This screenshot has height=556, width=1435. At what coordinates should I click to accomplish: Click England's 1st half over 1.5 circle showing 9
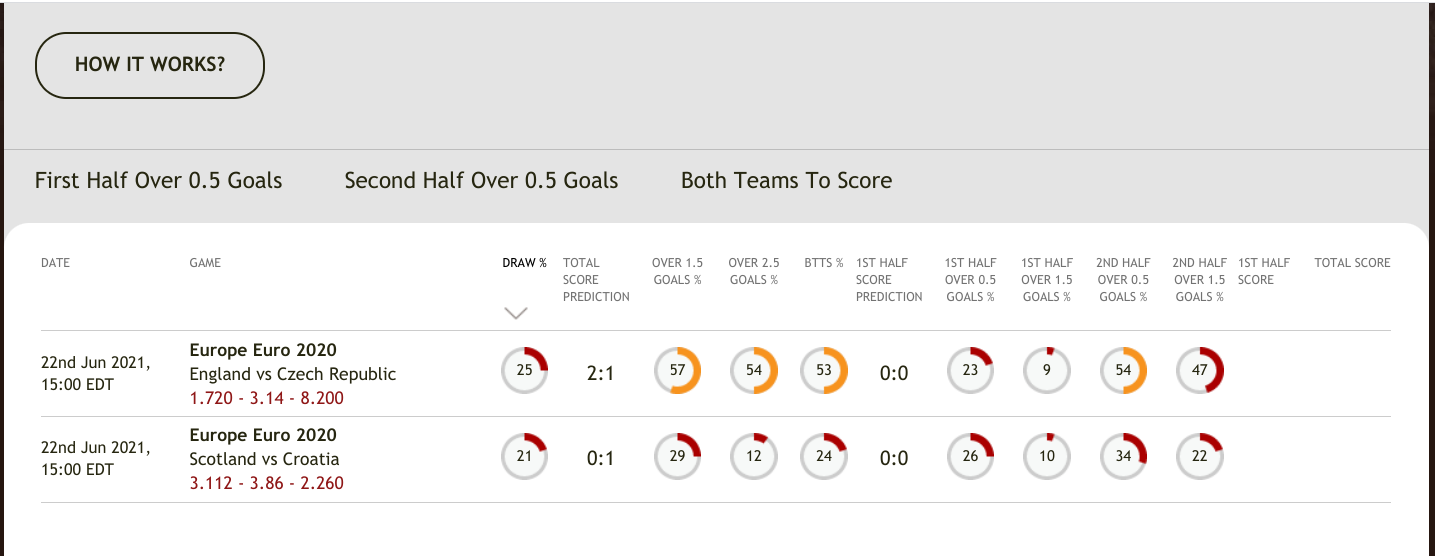coord(1047,370)
